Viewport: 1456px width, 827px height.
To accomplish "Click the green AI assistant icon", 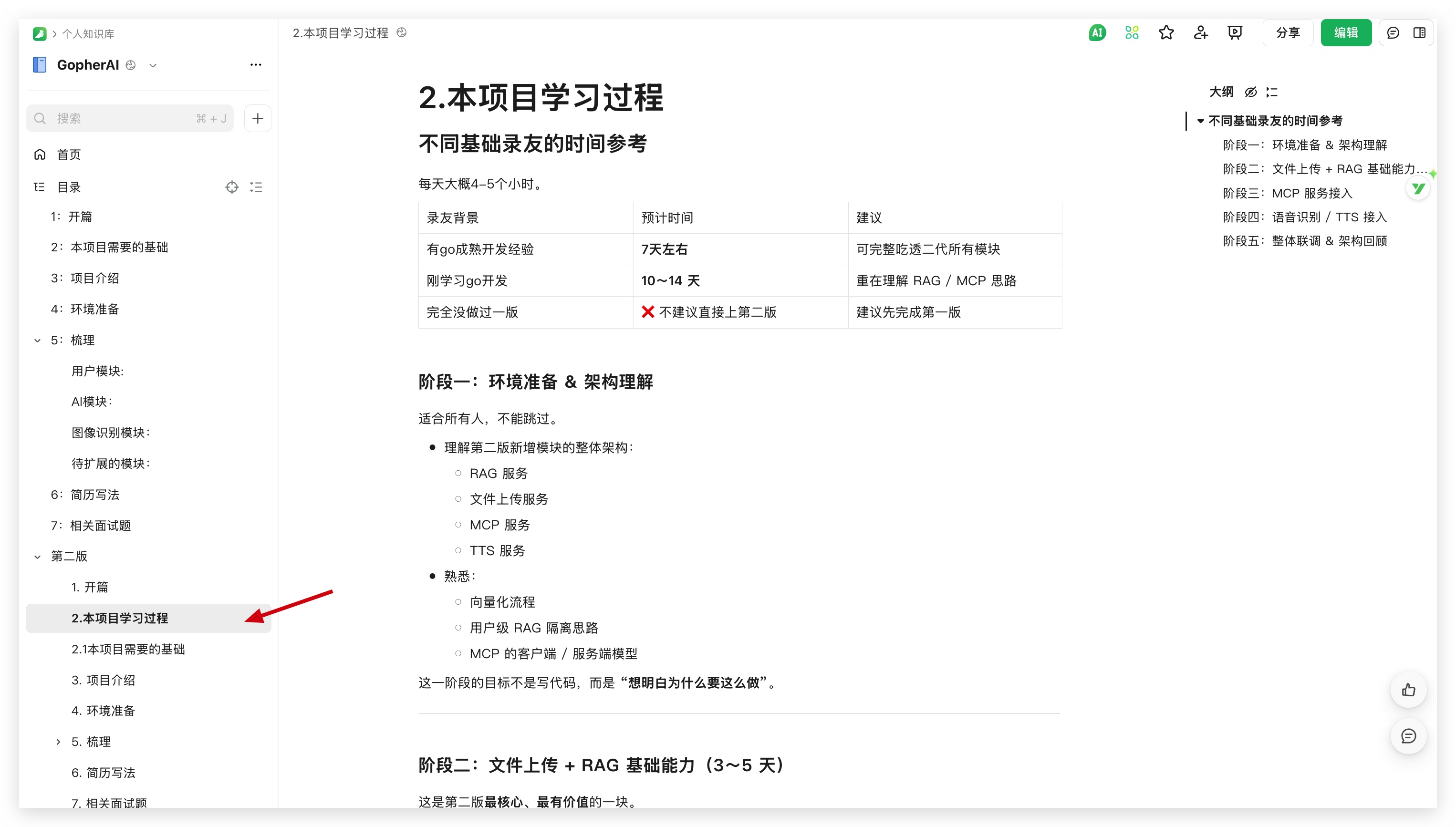I will (1097, 33).
